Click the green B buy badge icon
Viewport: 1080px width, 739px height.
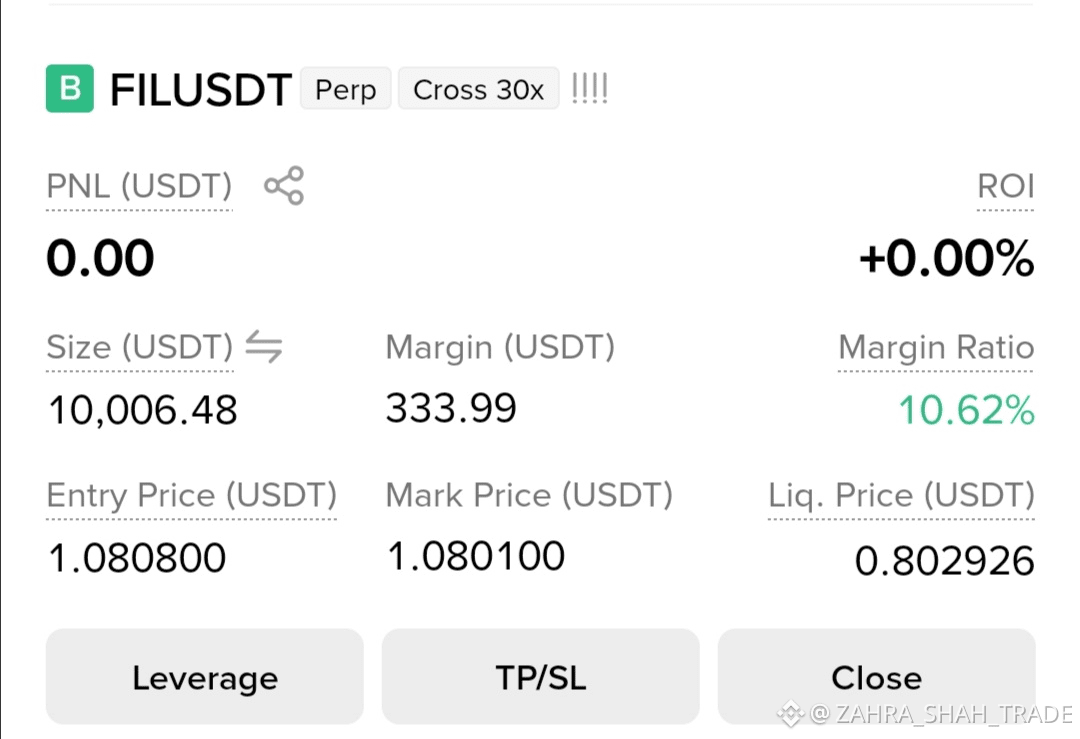click(x=70, y=88)
